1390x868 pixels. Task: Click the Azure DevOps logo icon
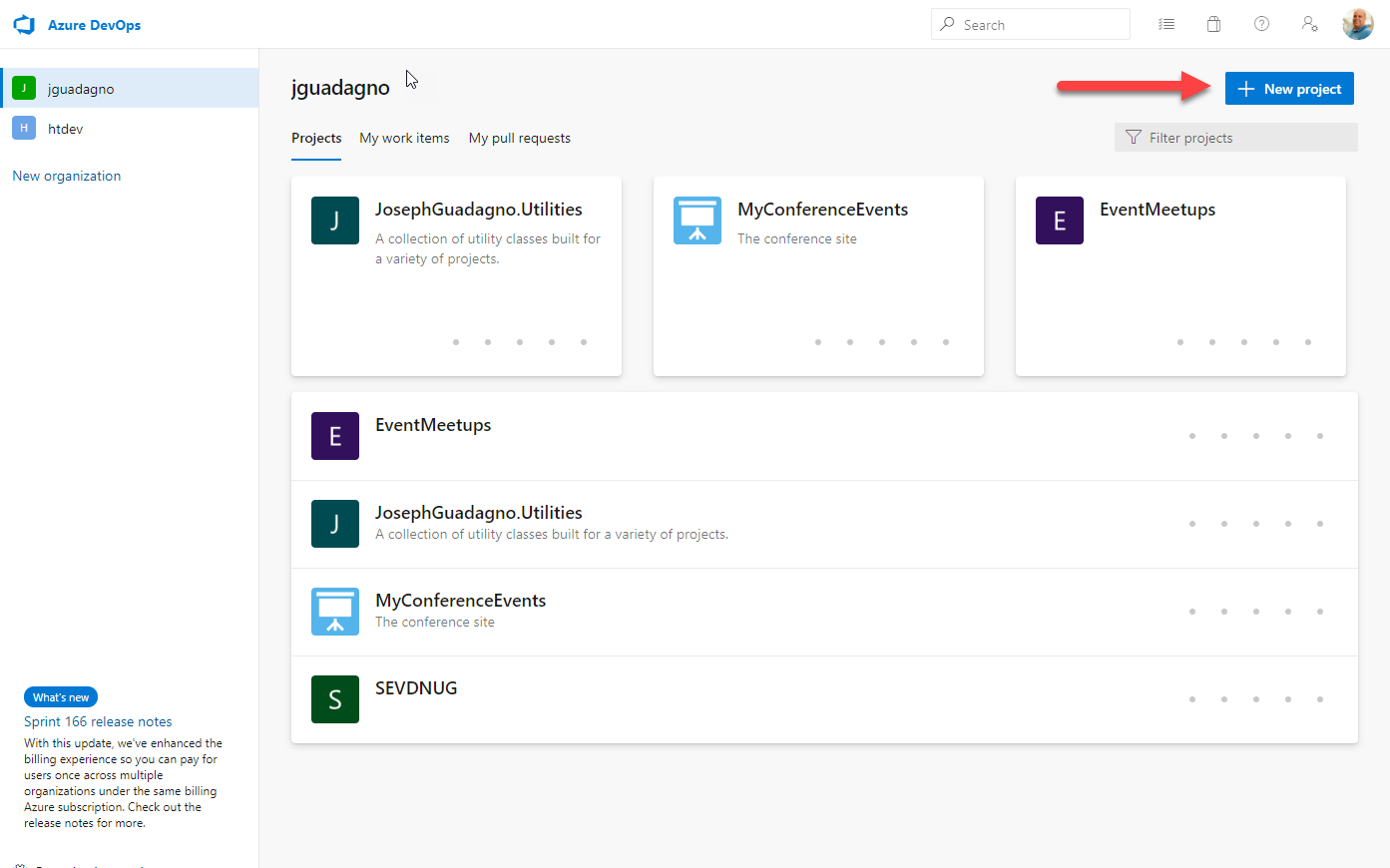point(24,25)
